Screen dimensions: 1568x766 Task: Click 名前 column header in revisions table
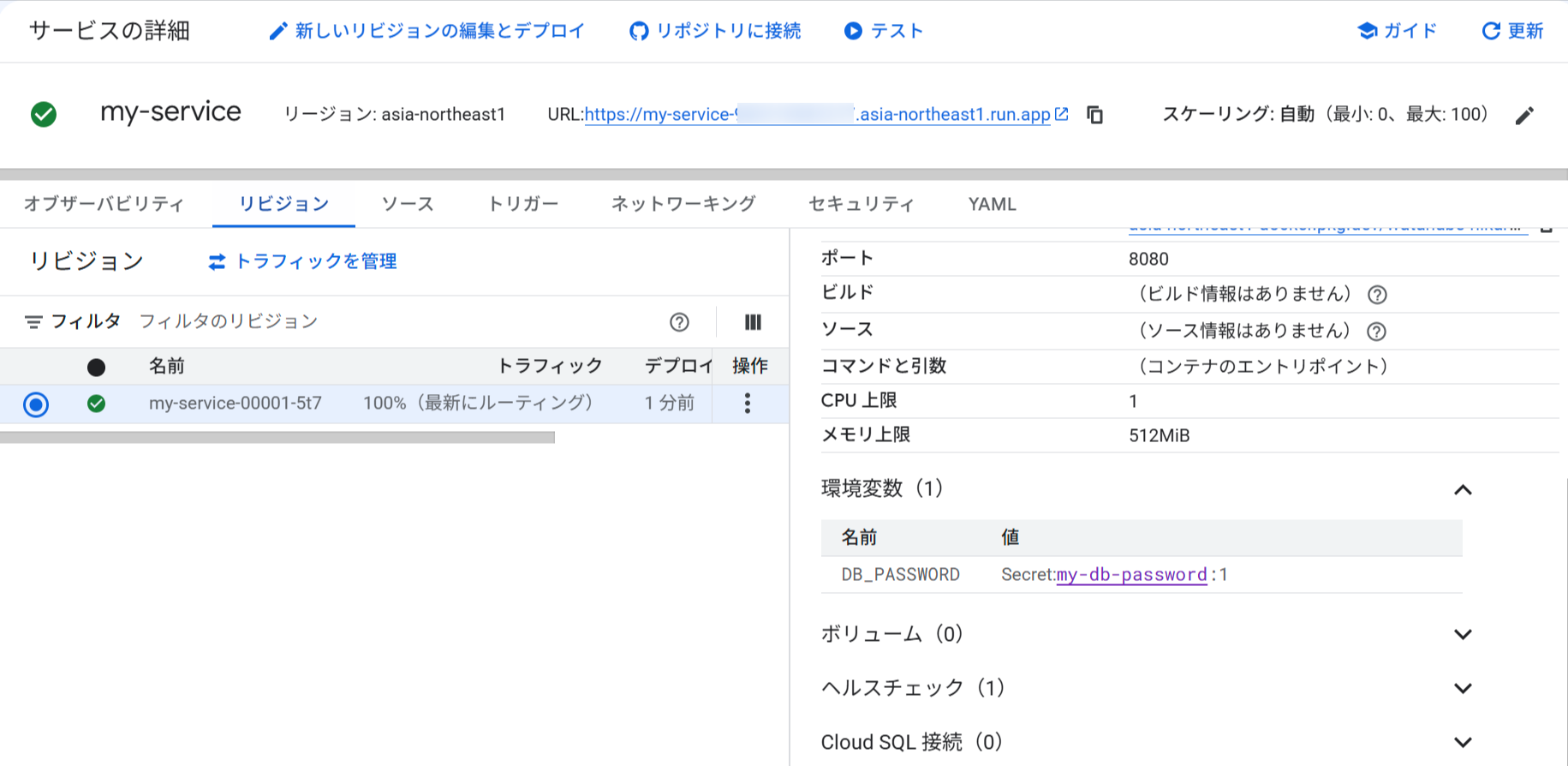[x=167, y=367]
